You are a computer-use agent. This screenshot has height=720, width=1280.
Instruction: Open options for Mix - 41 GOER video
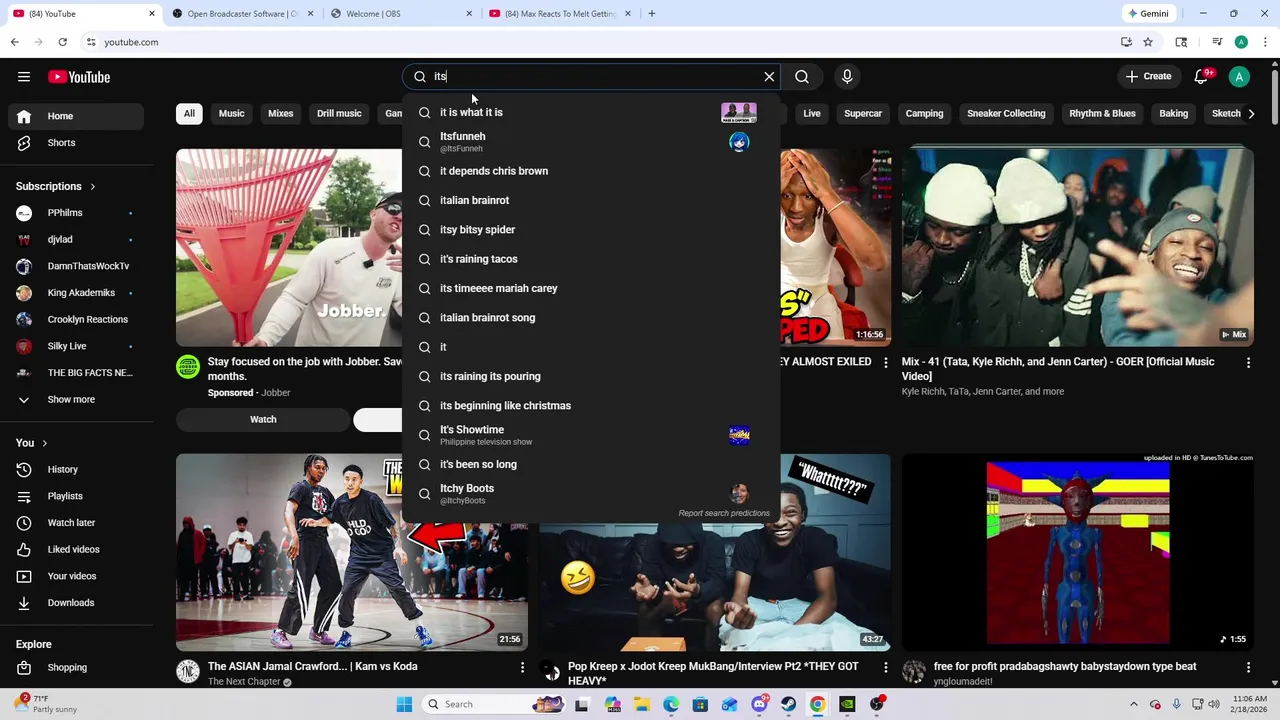[1248, 363]
